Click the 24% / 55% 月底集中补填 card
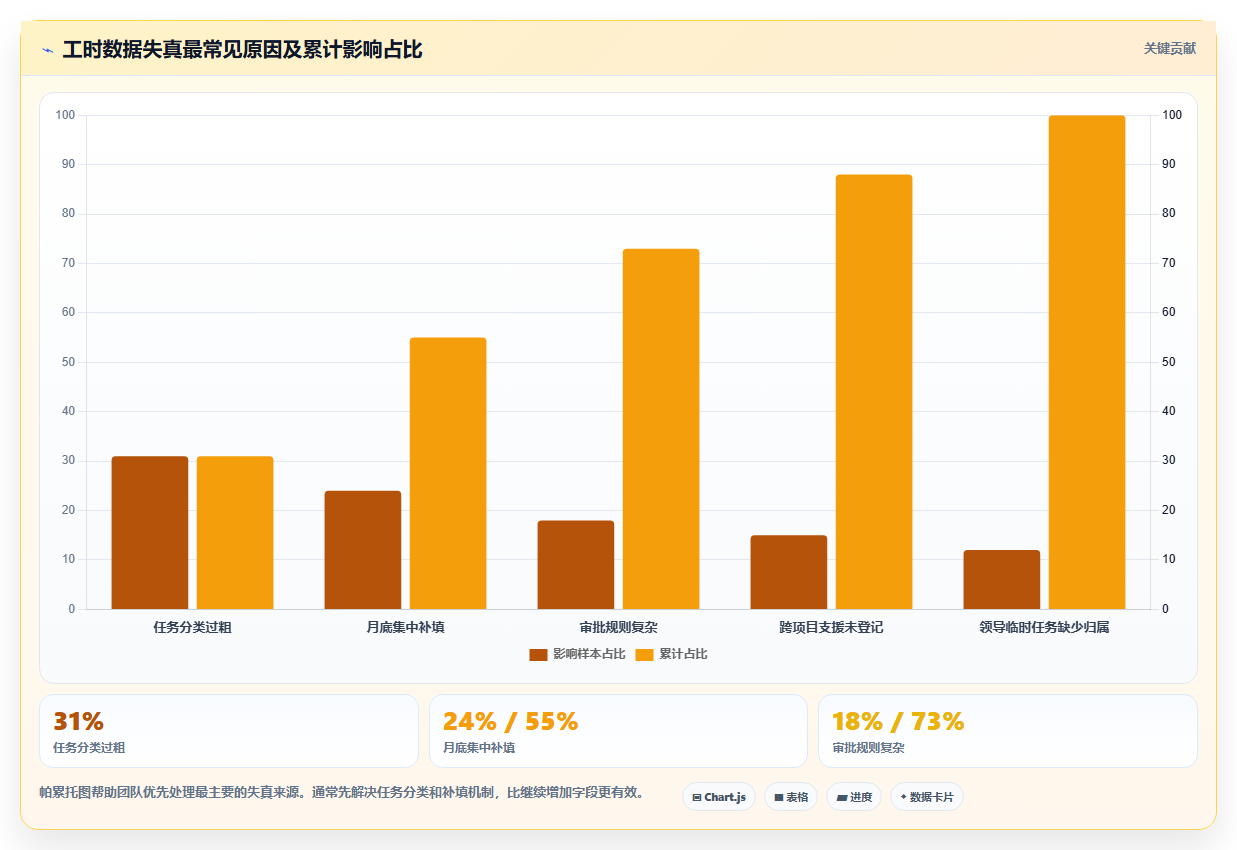This screenshot has height=850, width=1237. [618, 731]
